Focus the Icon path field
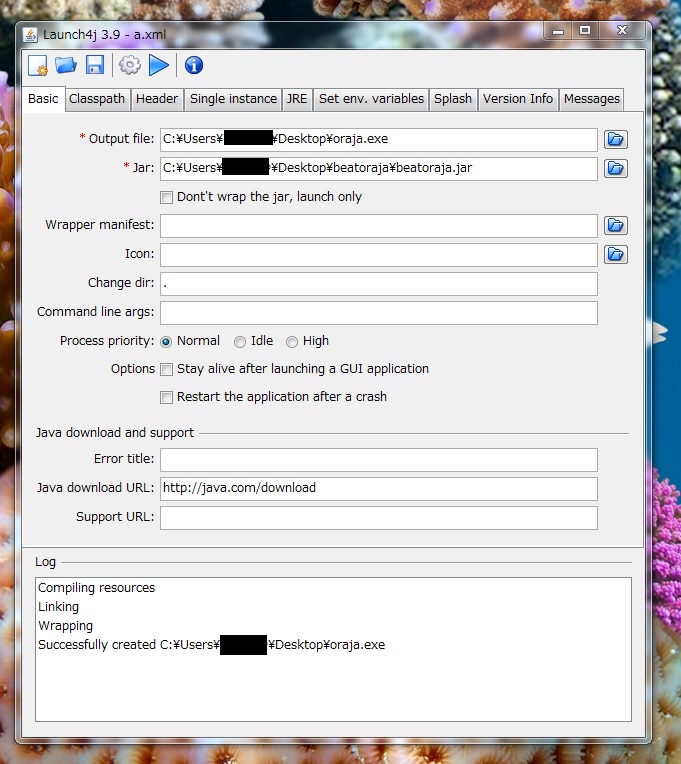 pyautogui.click(x=379, y=255)
